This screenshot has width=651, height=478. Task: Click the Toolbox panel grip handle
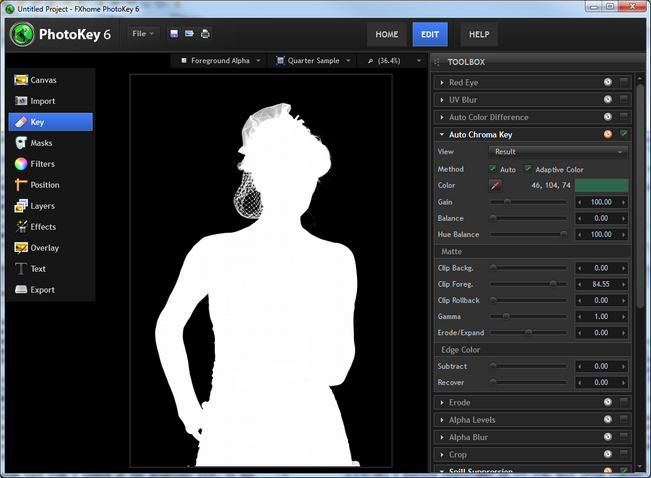pyautogui.click(x=437, y=62)
